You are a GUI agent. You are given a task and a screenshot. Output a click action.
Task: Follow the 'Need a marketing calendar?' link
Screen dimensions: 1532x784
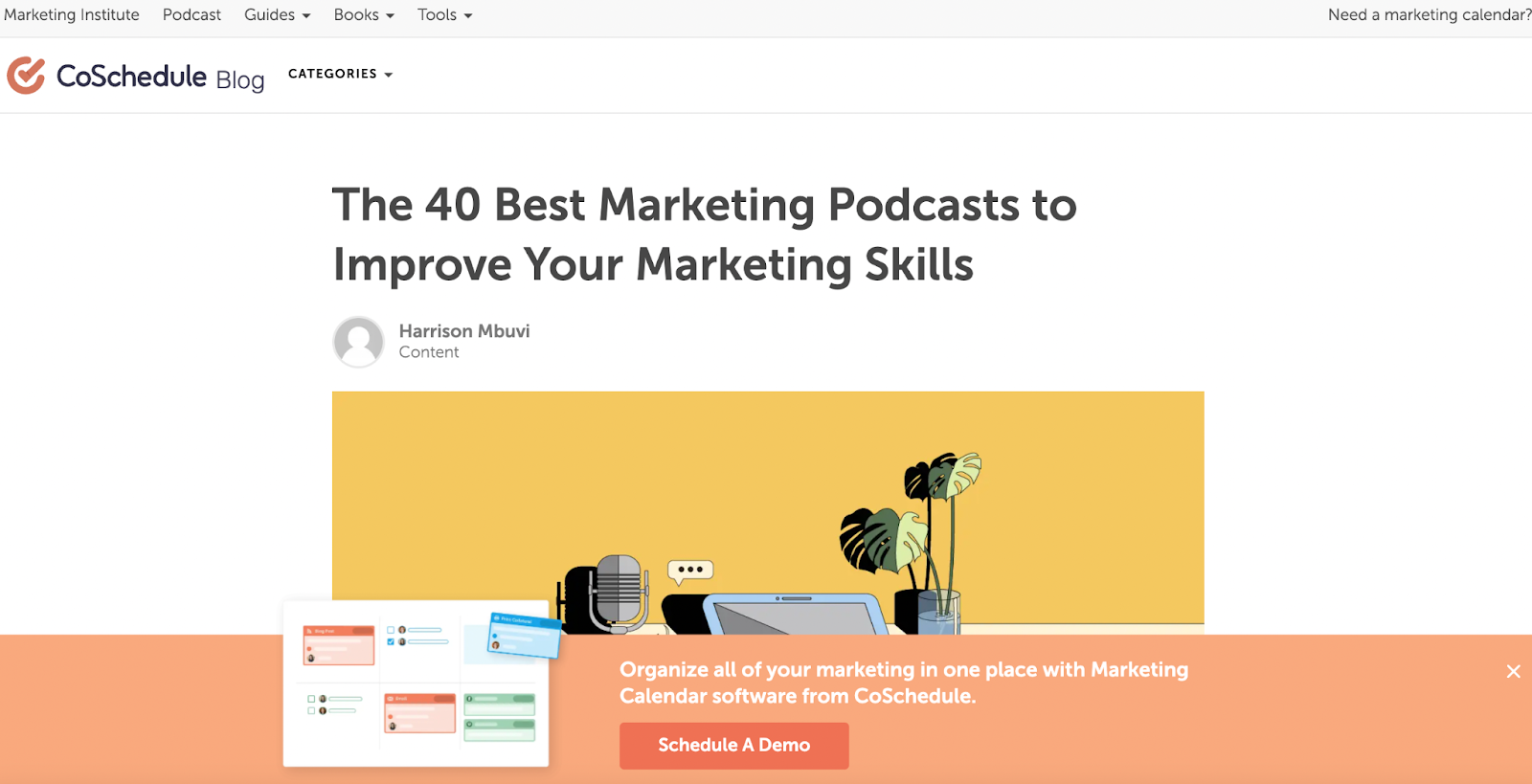[x=1429, y=15]
